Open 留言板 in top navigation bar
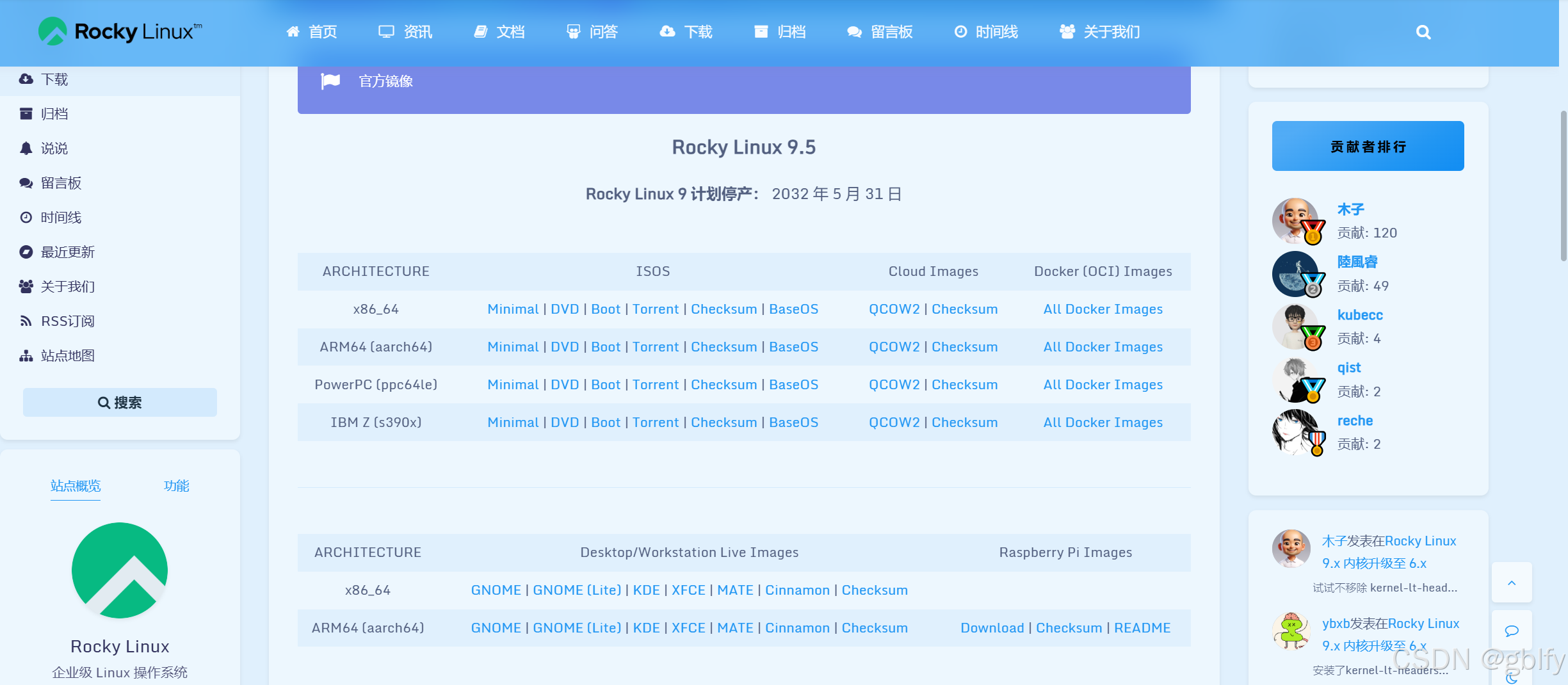 pos(880,32)
